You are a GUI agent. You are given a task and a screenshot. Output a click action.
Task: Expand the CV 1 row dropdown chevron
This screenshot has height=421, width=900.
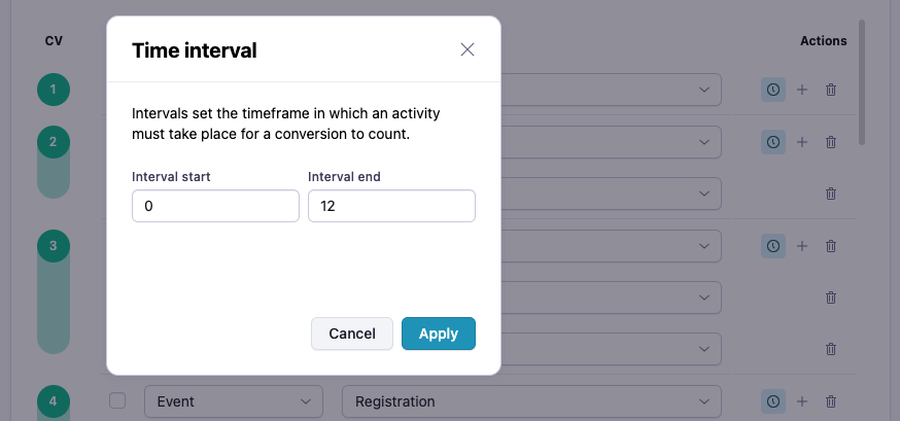(x=704, y=90)
